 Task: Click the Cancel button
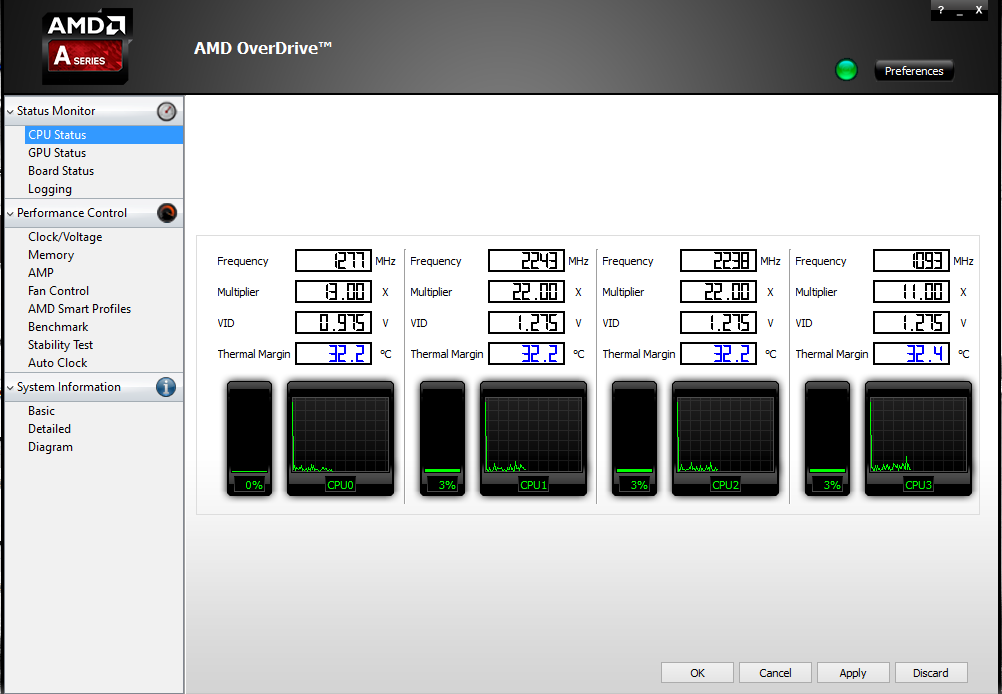pos(775,673)
